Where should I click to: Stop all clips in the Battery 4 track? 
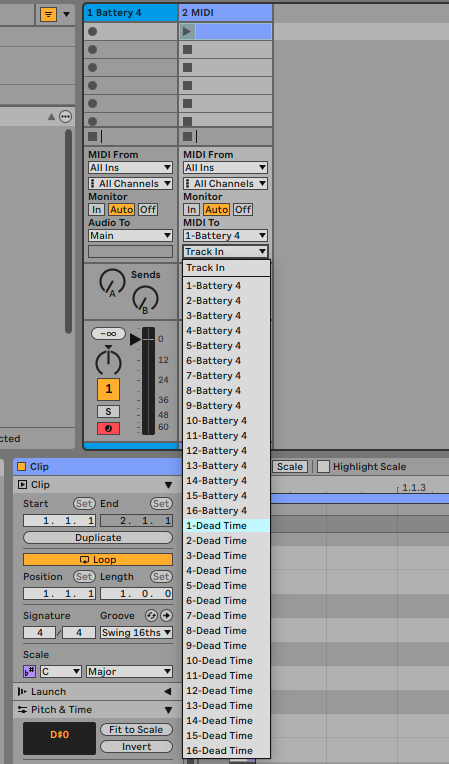pos(93,136)
